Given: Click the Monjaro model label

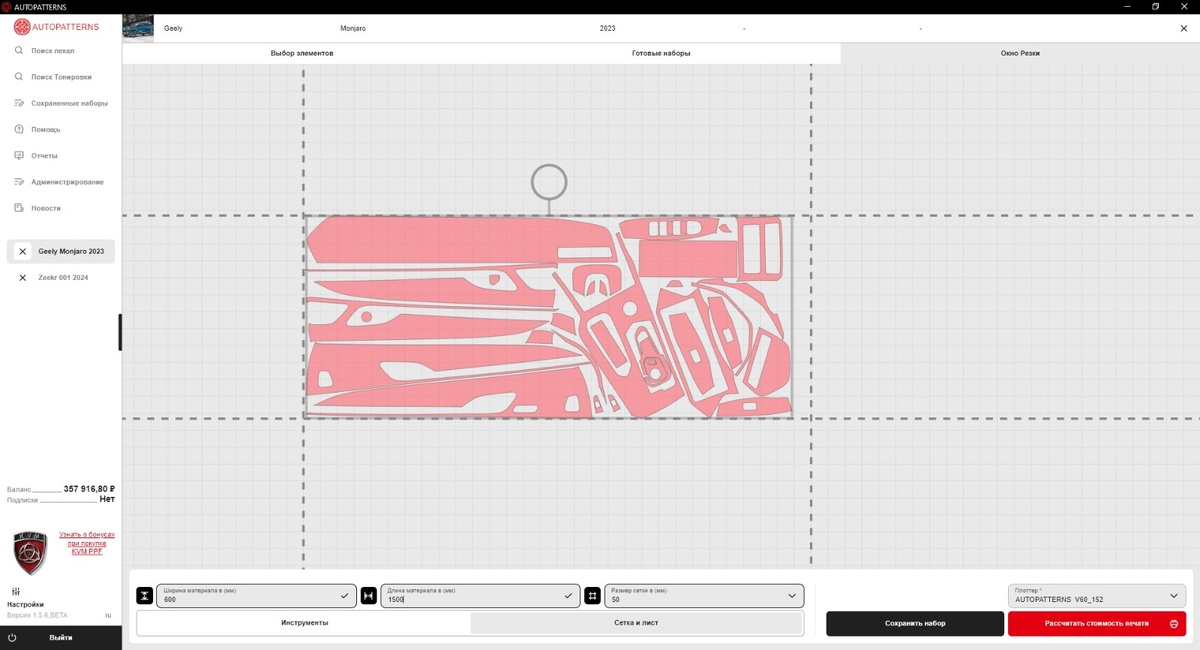Looking at the screenshot, I should 353,29.
